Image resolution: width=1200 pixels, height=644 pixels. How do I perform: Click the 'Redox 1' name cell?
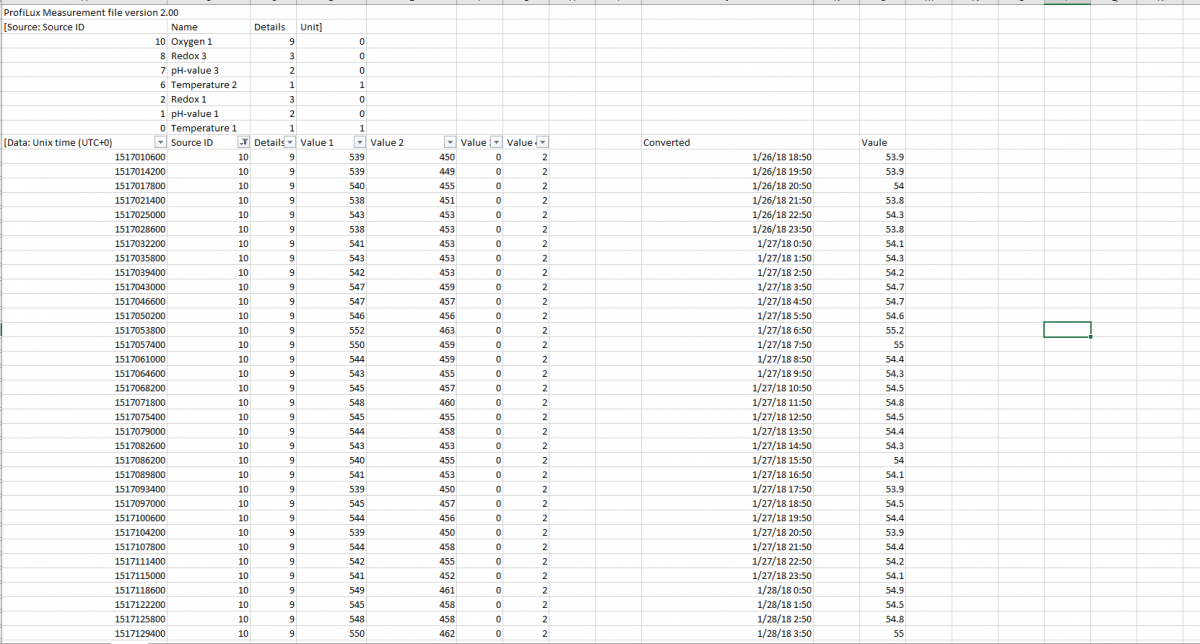(x=209, y=100)
